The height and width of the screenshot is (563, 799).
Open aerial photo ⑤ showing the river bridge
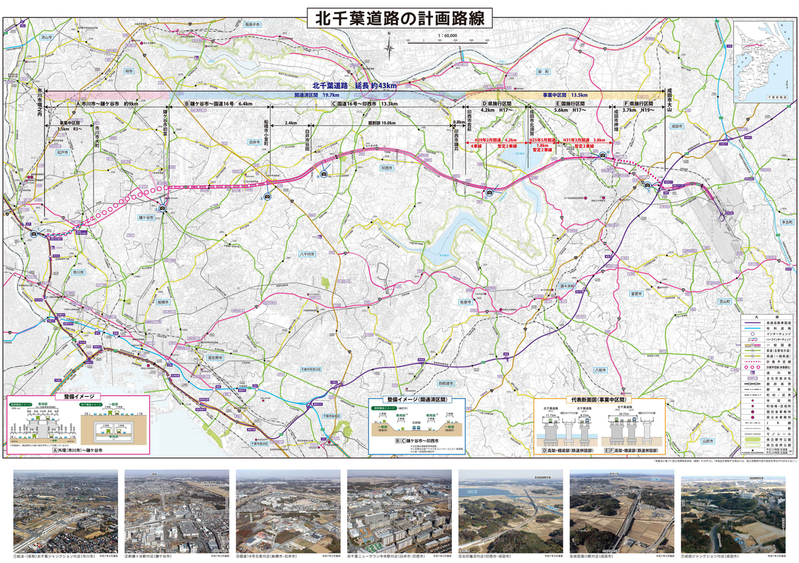point(511,511)
